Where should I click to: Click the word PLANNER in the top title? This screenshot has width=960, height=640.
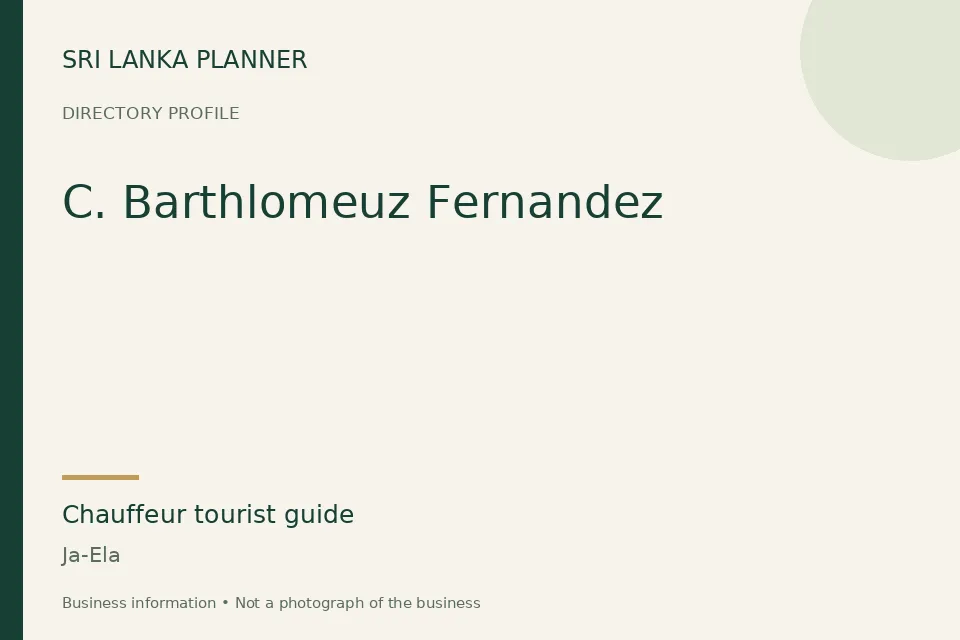252,60
